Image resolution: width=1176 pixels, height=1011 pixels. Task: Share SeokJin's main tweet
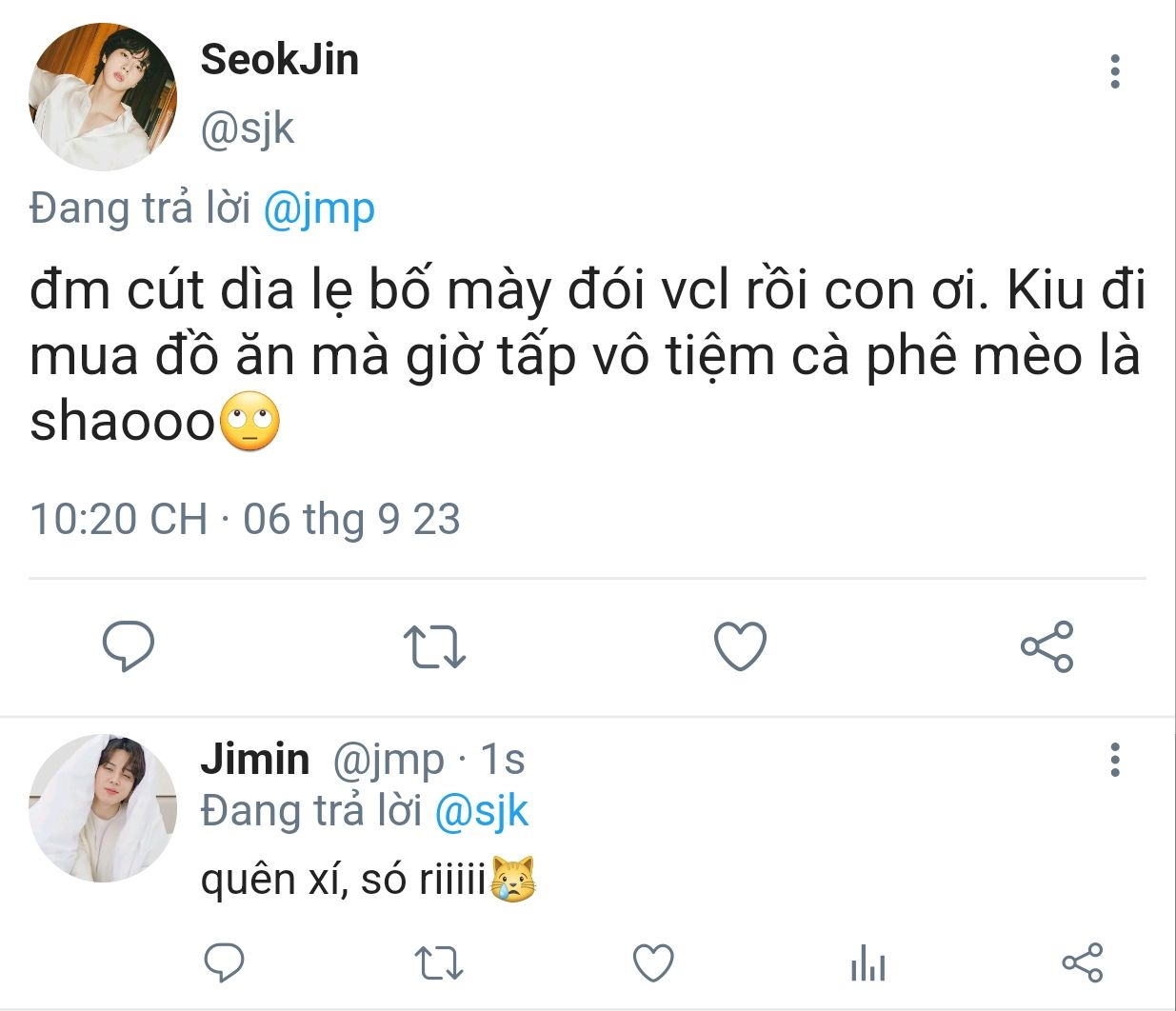[x=1046, y=646]
